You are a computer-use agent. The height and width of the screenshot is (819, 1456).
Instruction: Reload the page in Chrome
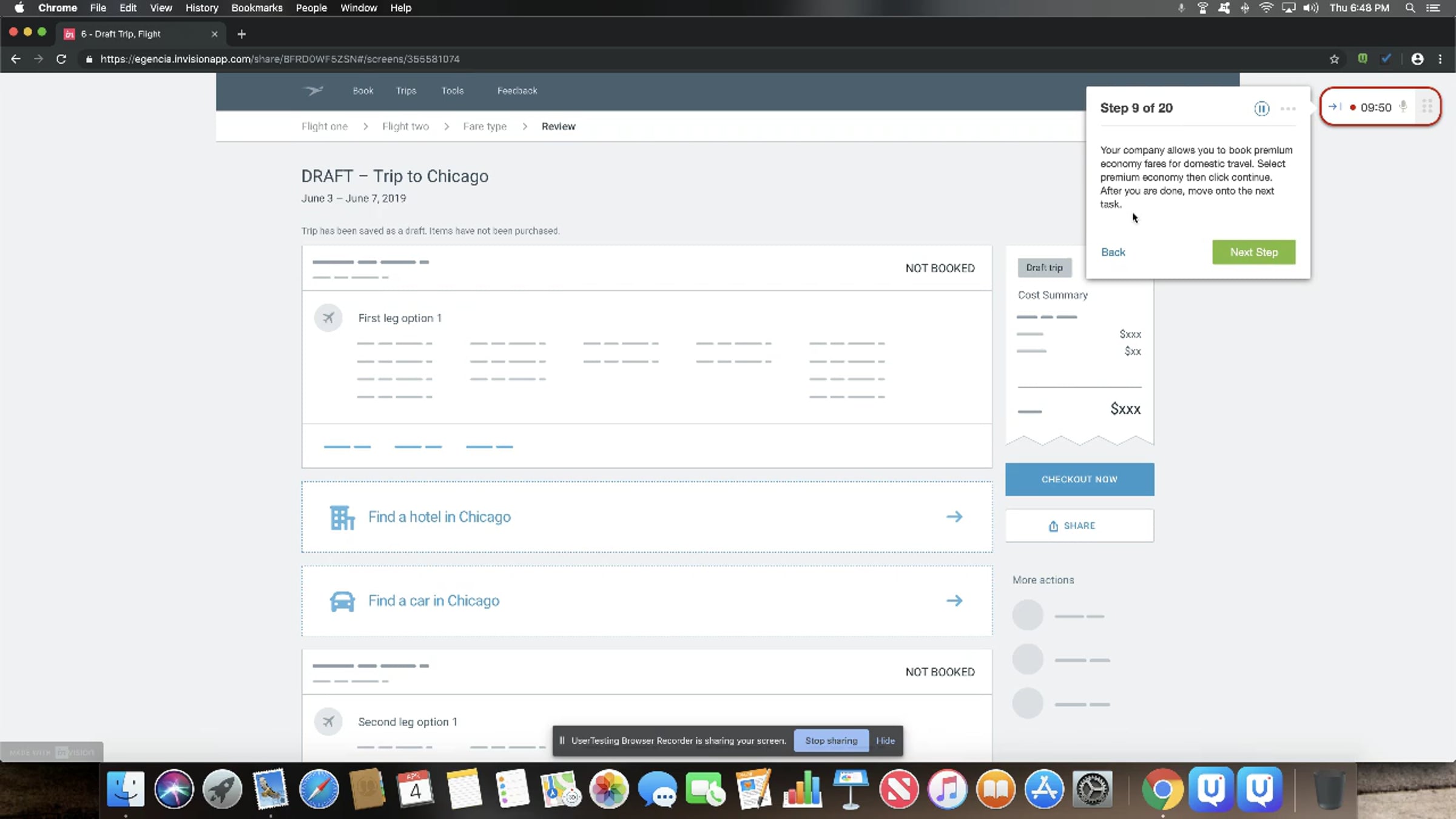[61, 59]
